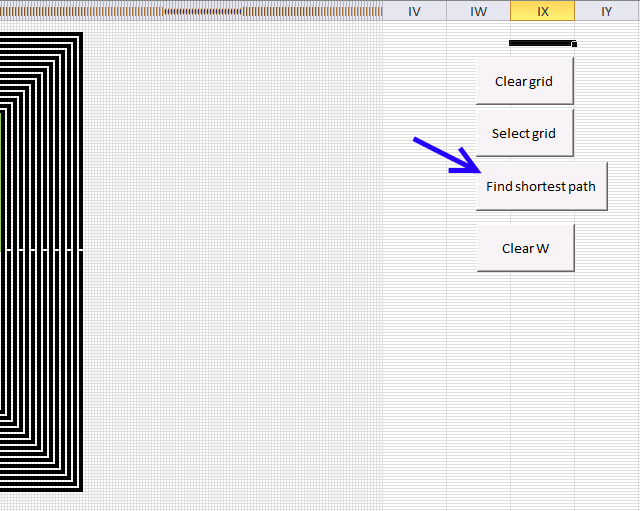Click the Clear grid button
The width and height of the screenshot is (640, 511).
point(525,81)
